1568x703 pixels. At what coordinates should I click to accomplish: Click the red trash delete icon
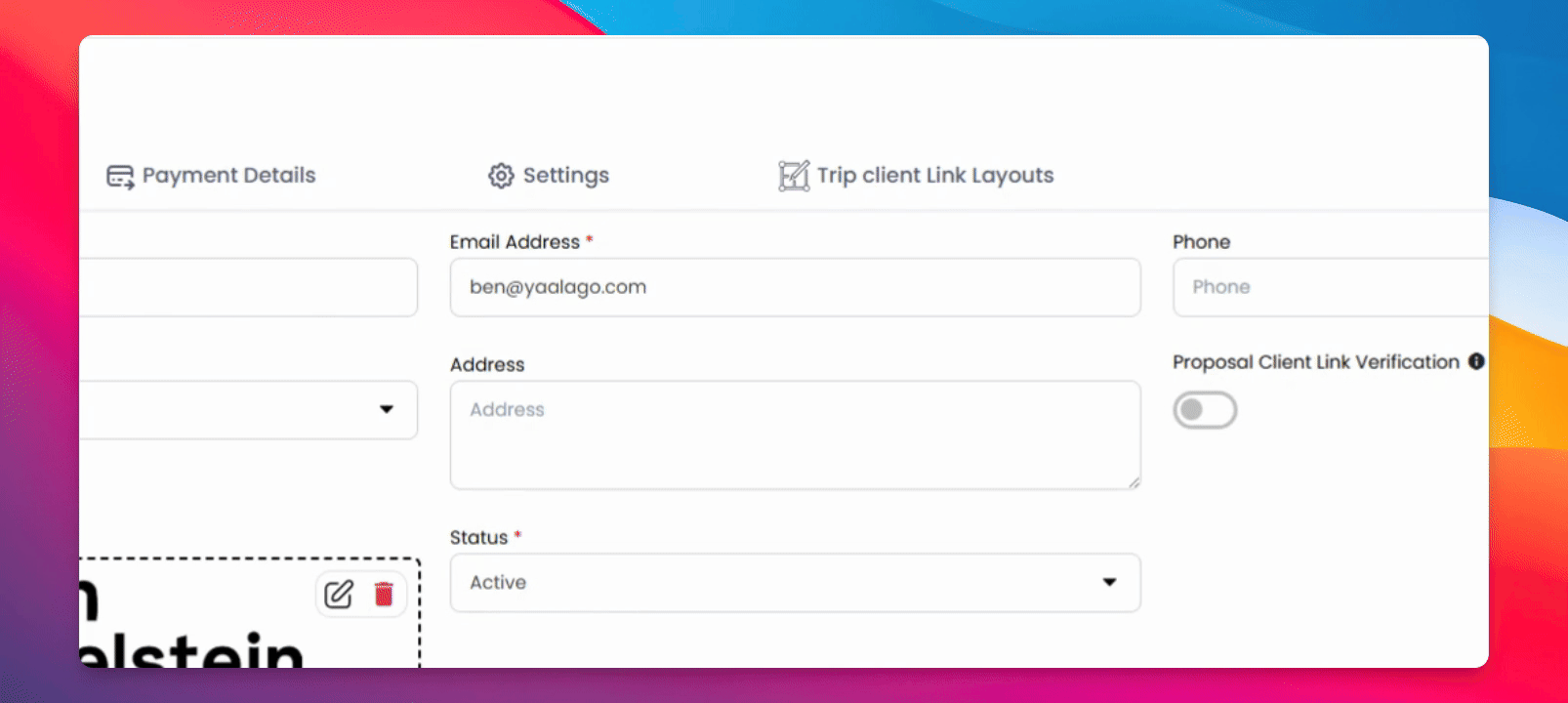pyautogui.click(x=384, y=594)
